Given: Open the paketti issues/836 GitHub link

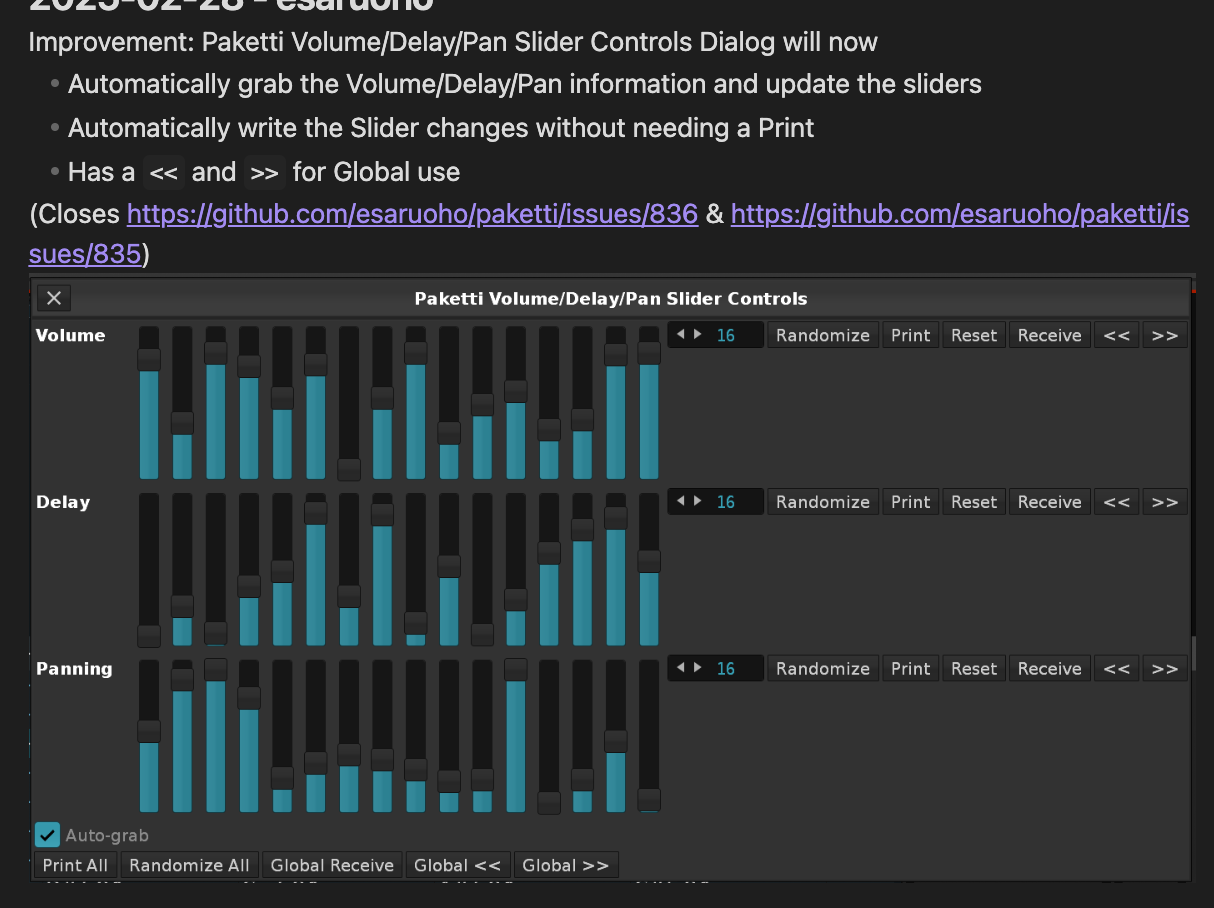Looking at the screenshot, I should tap(412, 214).
